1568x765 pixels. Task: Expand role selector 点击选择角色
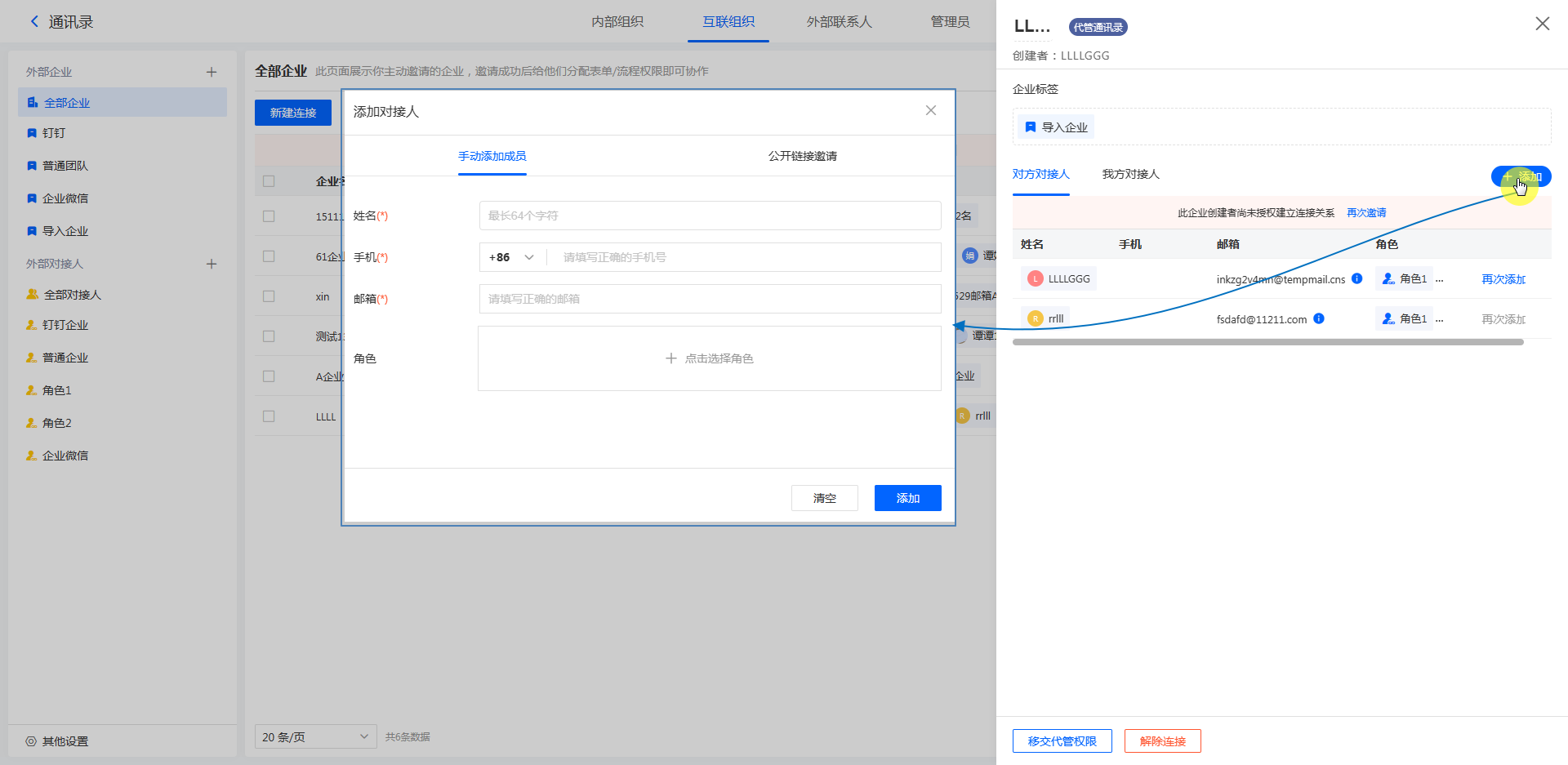pyautogui.click(x=709, y=358)
